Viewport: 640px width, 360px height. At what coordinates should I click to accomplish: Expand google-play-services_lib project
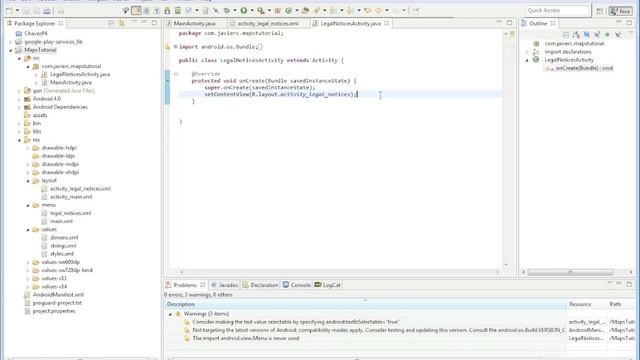point(11,42)
